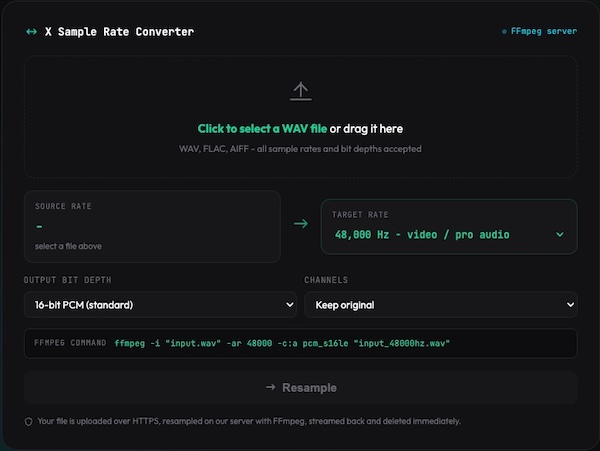The width and height of the screenshot is (600, 451).
Task: Click the upload arrow icon in drop zone
Action: (x=301, y=91)
